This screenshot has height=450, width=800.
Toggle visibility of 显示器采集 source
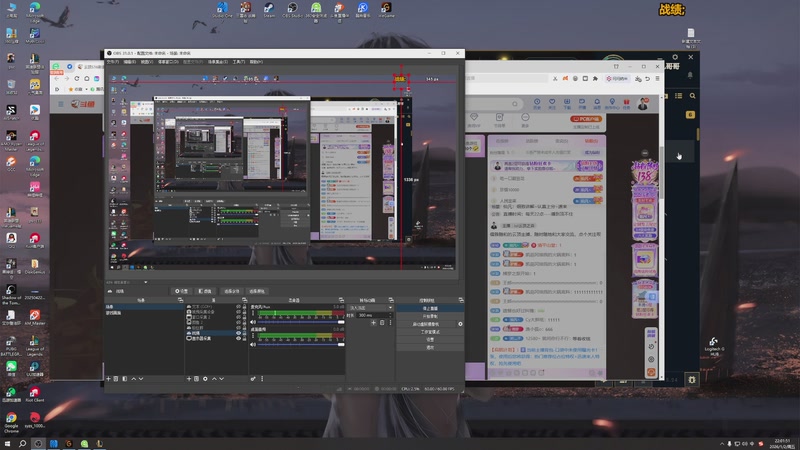[238, 338]
